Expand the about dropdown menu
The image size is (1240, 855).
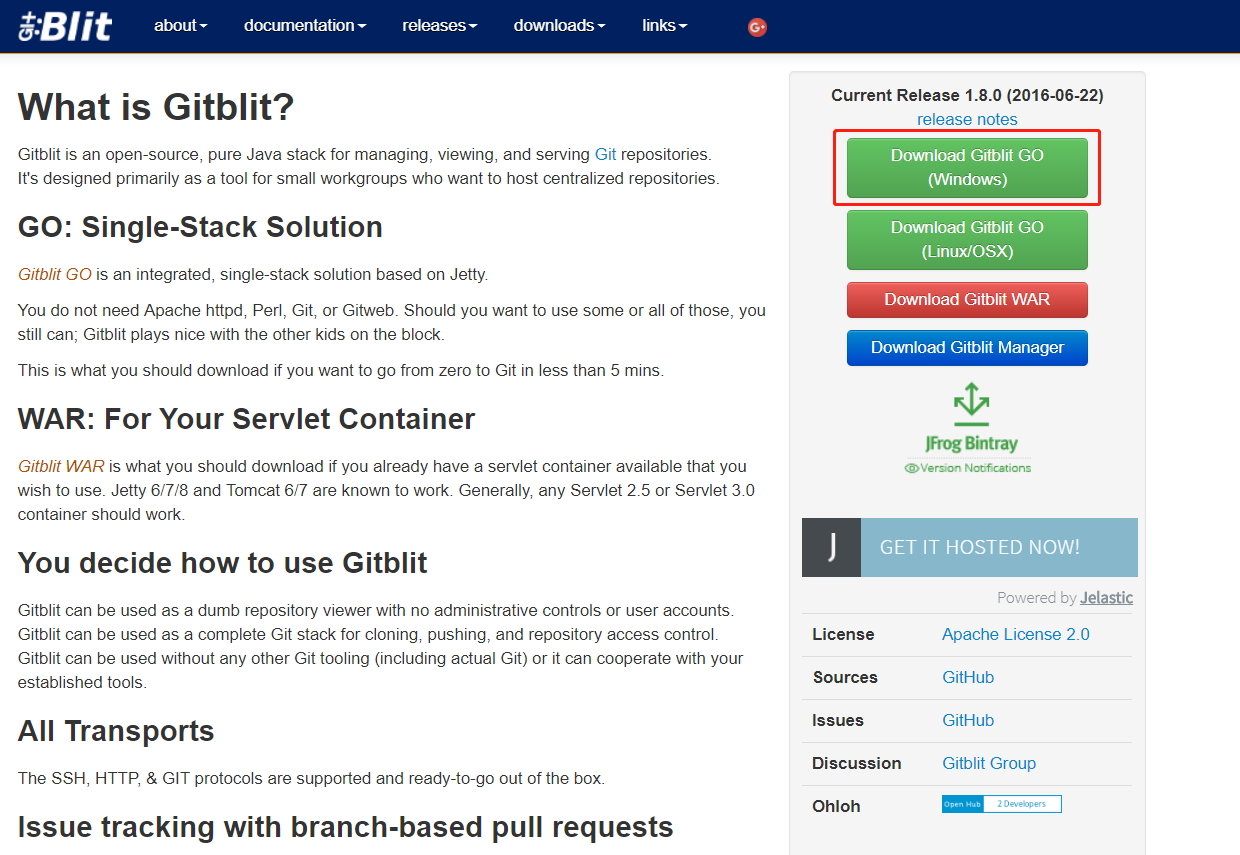coord(181,26)
